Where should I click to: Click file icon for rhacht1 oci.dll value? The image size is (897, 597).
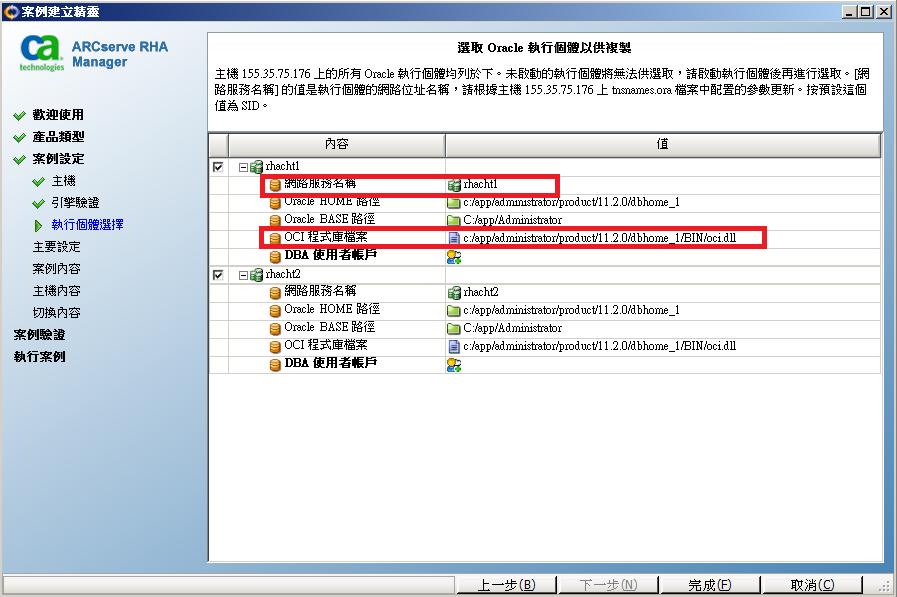coord(454,238)
